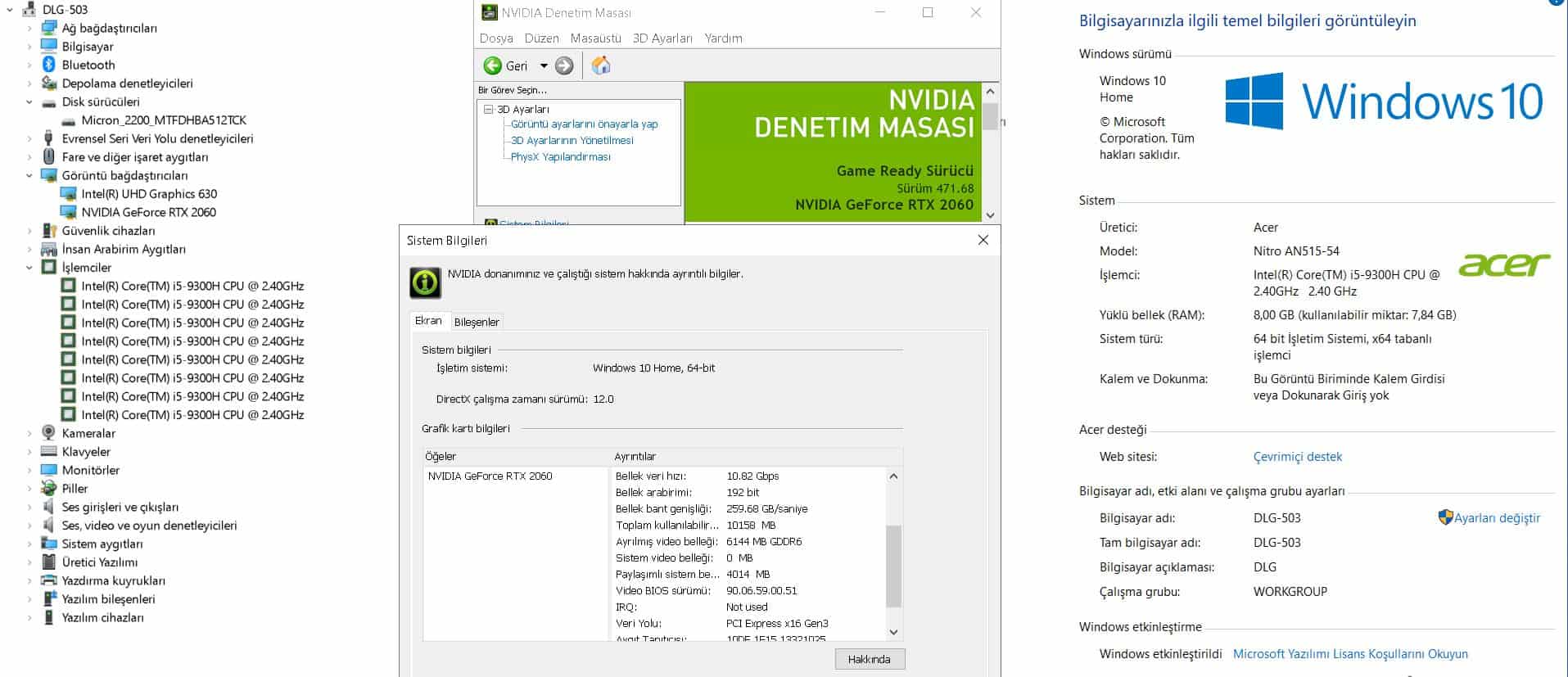
Task: Switch to the Bileşenler tab
Action: pos(477,322)
